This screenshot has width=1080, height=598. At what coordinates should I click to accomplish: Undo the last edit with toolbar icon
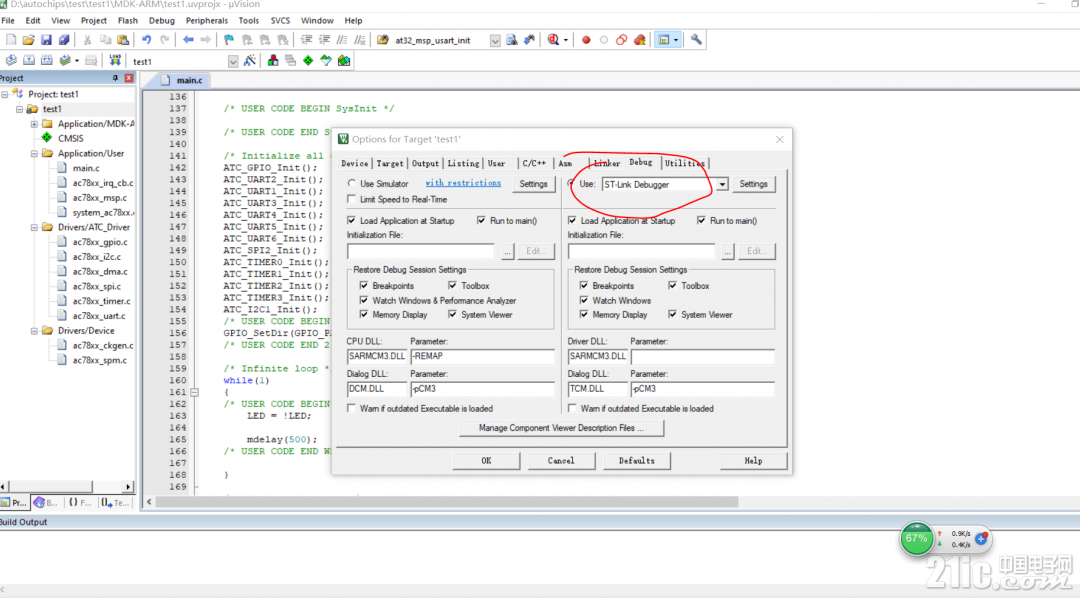click(147, 40)
